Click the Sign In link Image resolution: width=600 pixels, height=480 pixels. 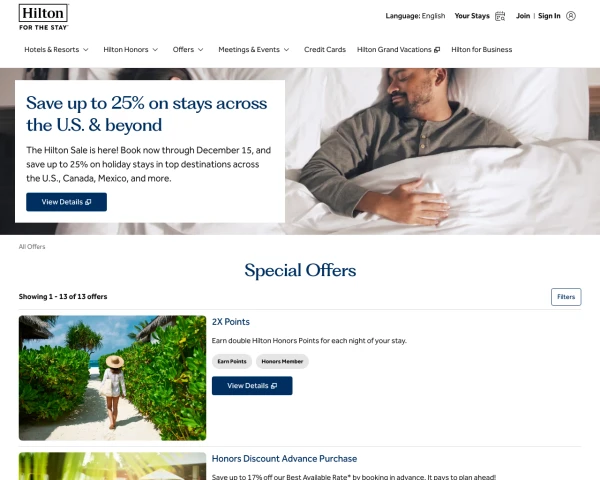point(549,16)
